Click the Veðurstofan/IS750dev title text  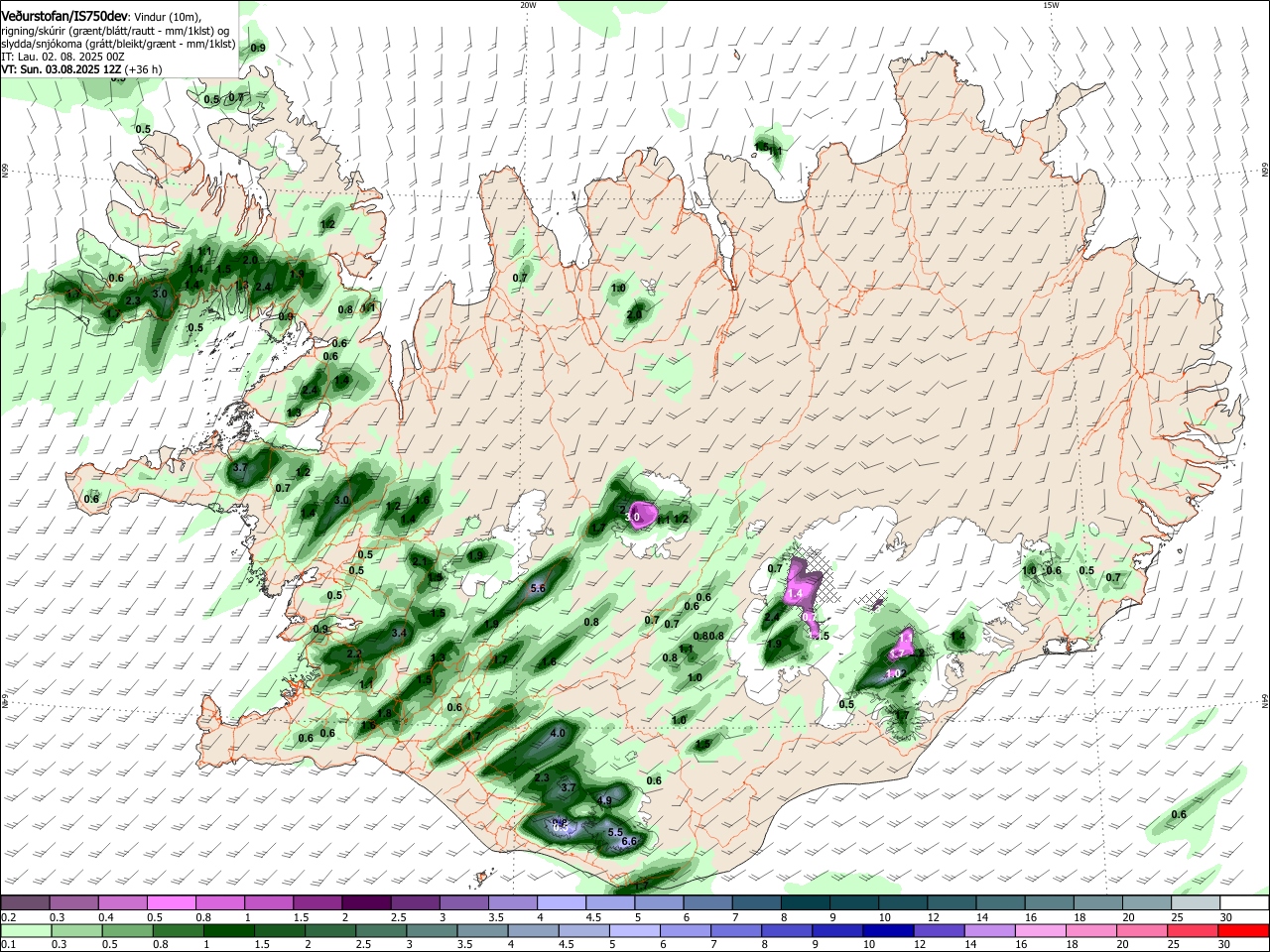point(64,17)
